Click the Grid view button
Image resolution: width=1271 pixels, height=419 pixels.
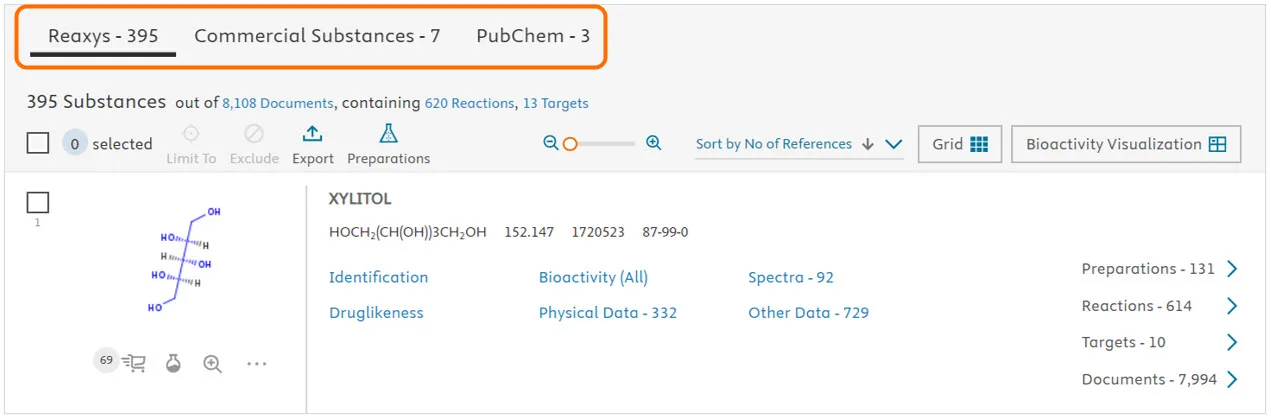pos(959,144)
